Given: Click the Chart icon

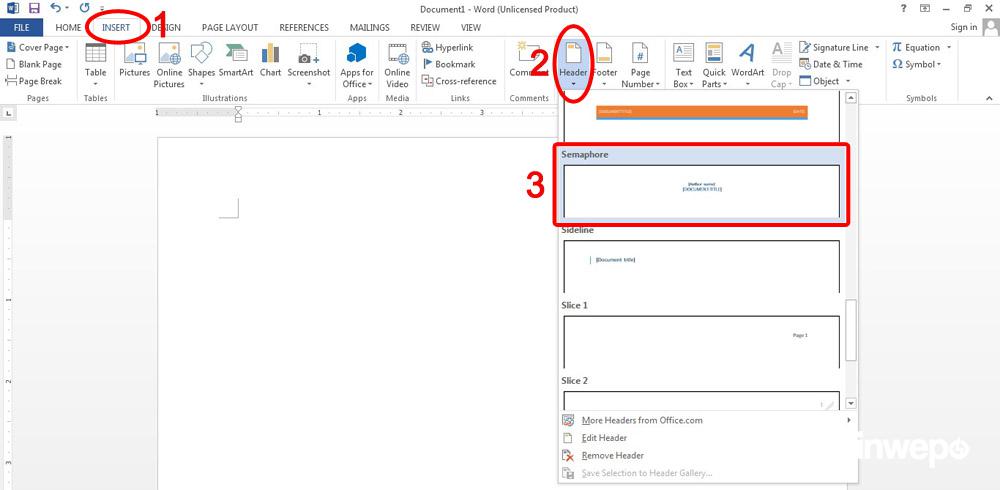Looking at the screenshot, I should [270, 62].
